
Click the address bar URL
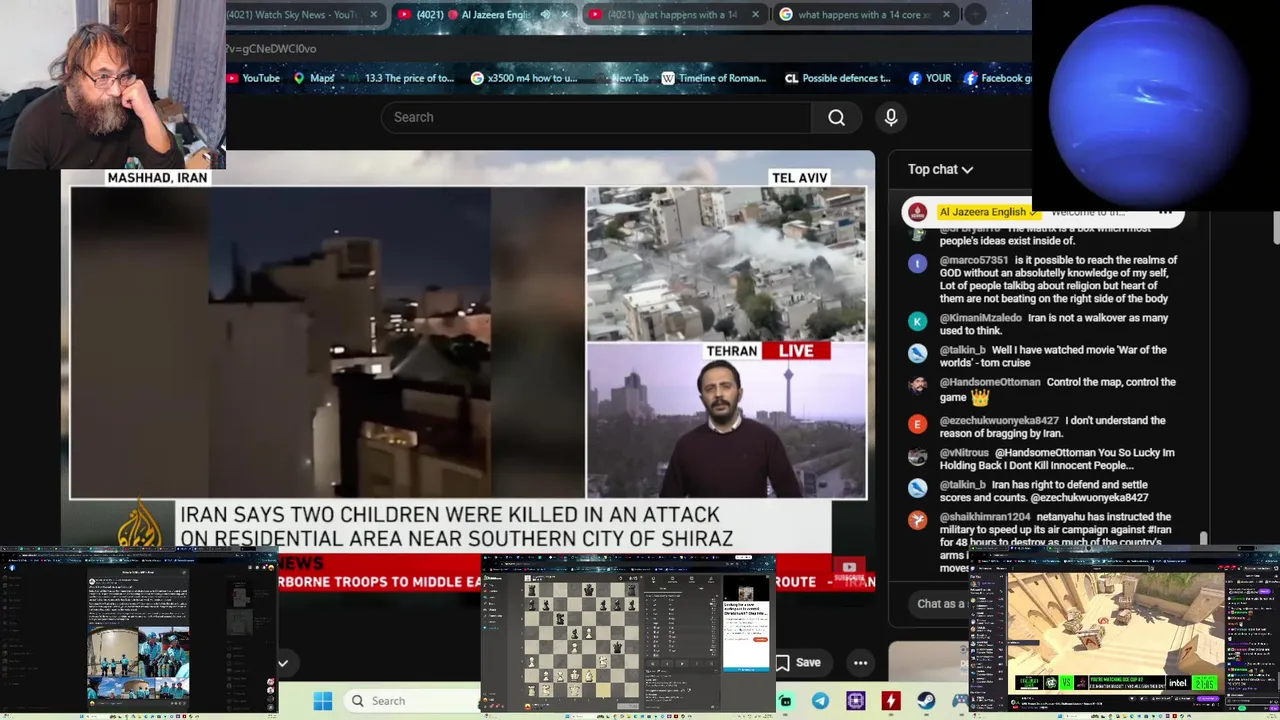click(271, 48)
